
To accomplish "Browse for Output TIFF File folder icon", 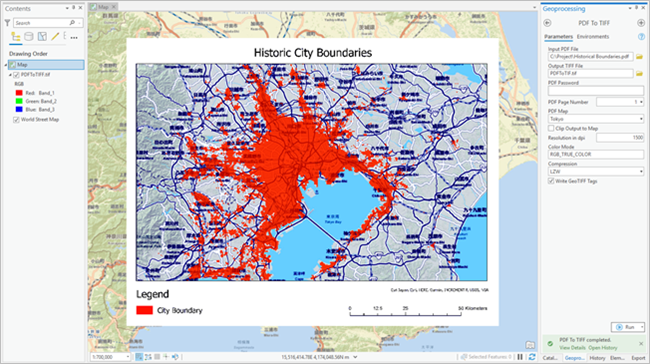I will [x=639, y=73].
